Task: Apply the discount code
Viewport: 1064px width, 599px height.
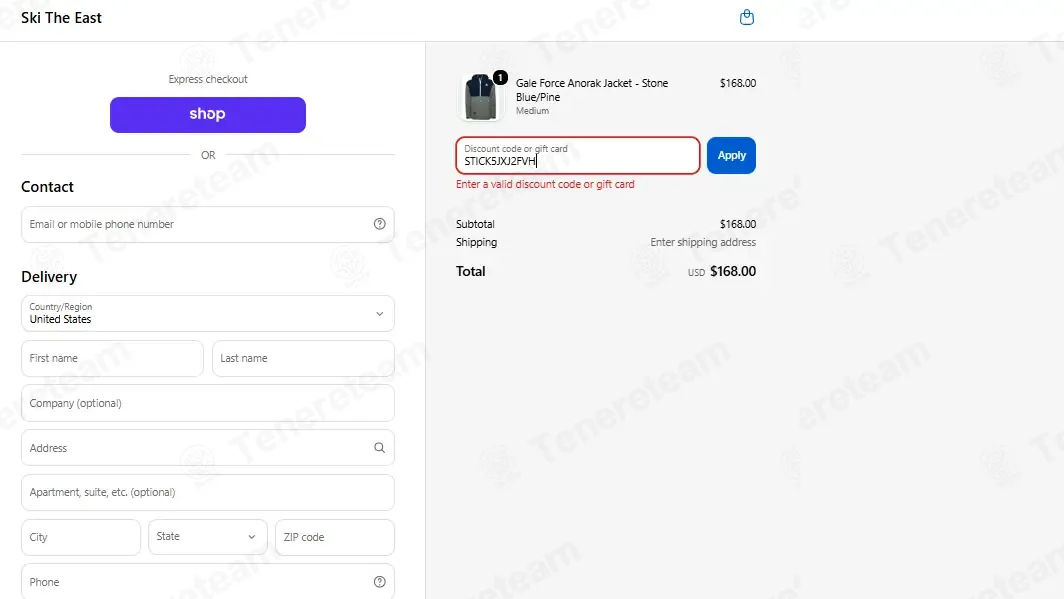Action: coord(731,155)
